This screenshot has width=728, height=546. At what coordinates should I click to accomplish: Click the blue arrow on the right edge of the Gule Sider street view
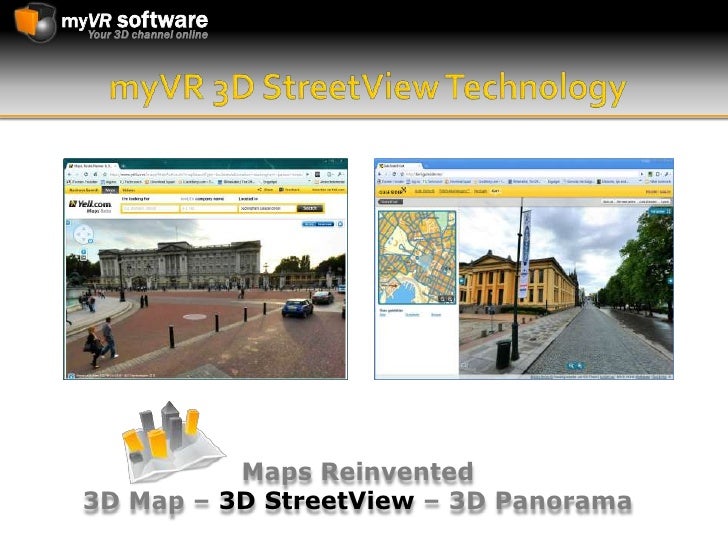pyautogui.click(x=670, y=281)
